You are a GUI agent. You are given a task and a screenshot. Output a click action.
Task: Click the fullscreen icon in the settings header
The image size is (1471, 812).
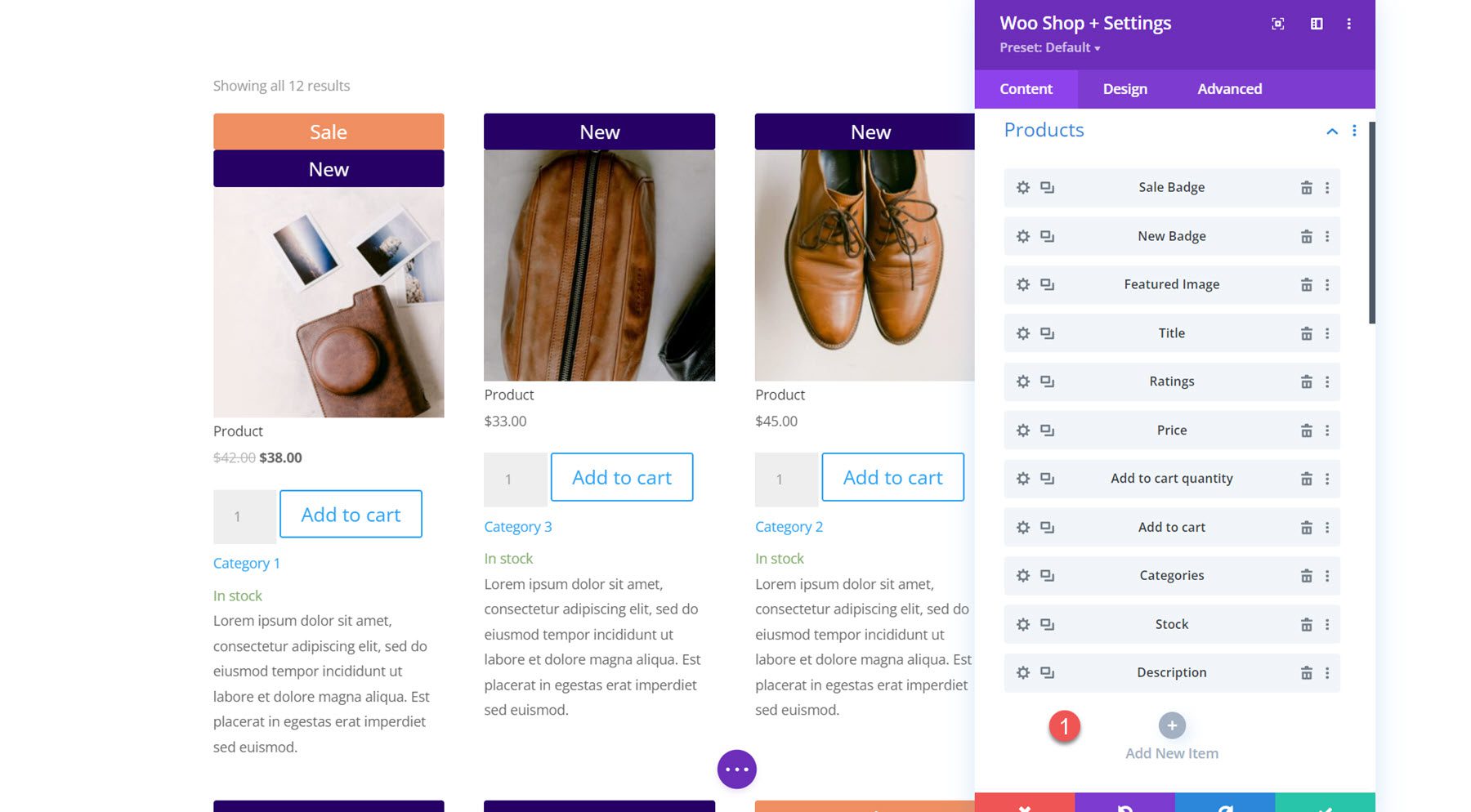point(1277,24)
